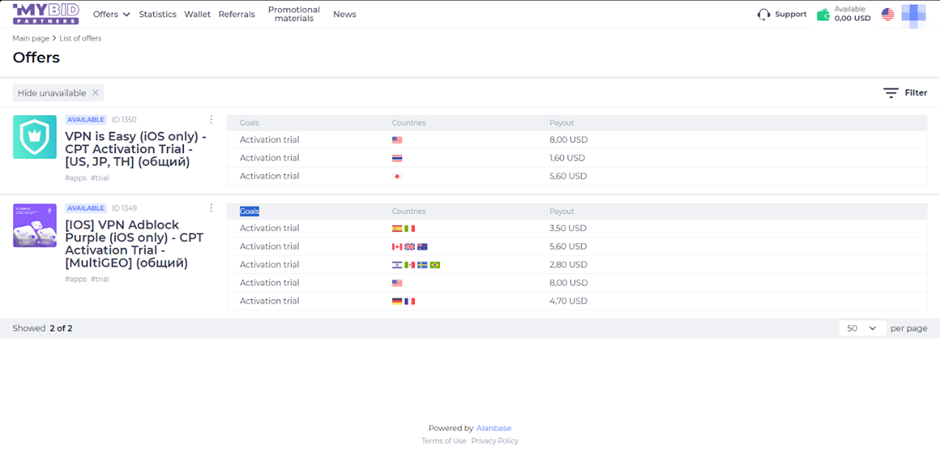Click the 2,80 USD payout
Image resolution: width=940 pixels, height=449 pixels.
tap(568, 264)
